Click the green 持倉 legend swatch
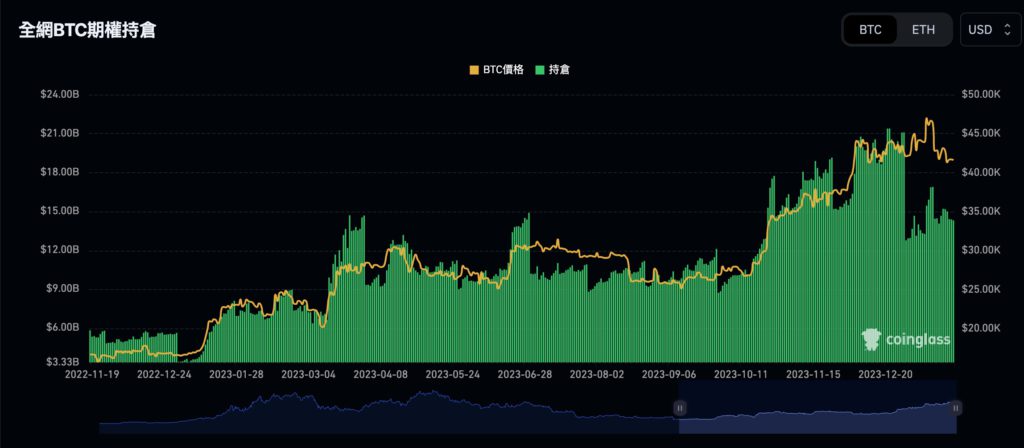The image size is (1024, 448). (541, 70)
